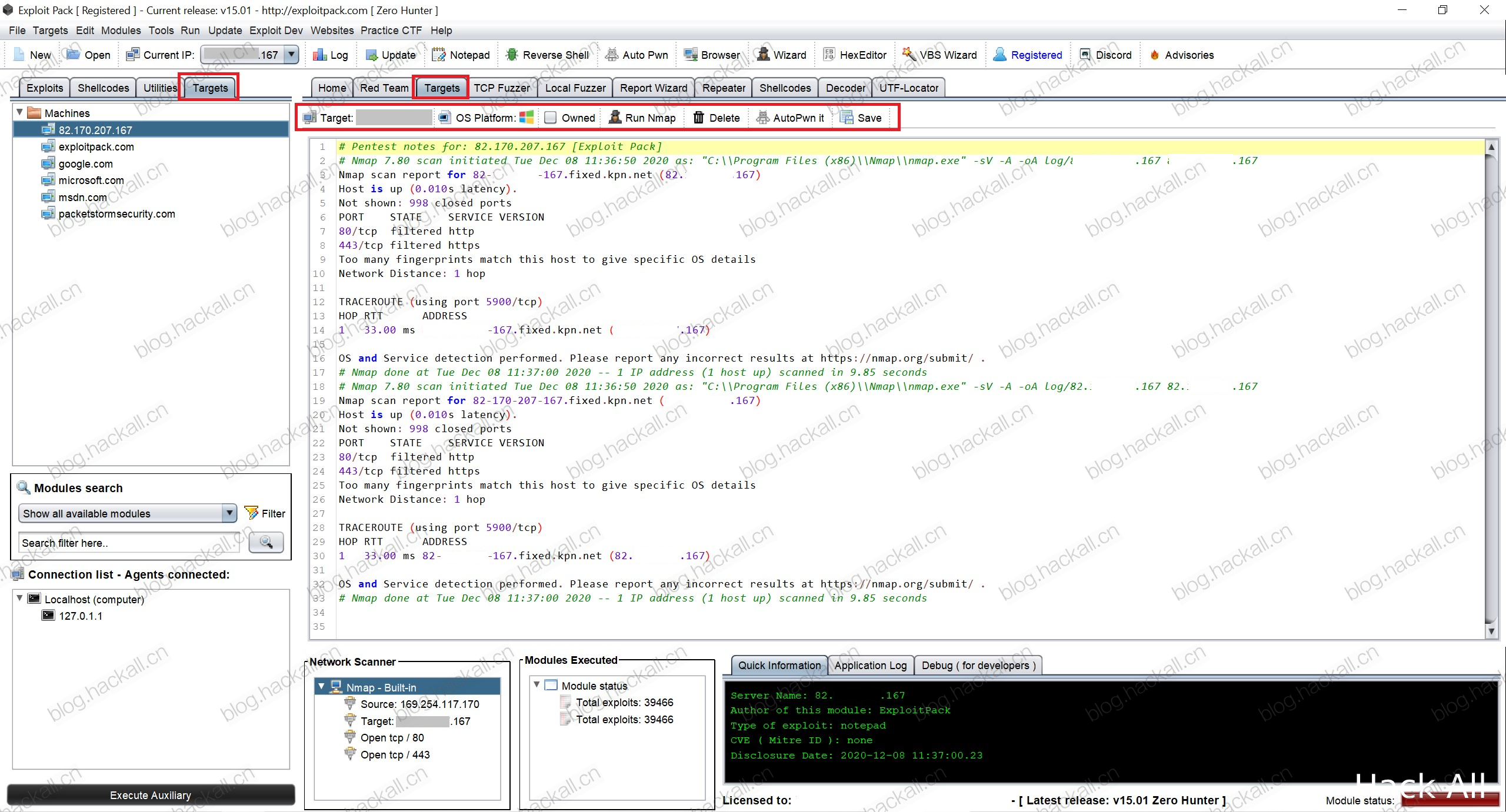Collapse the Machines tree node
This screenshot has width=1506, height=812.
pyautogui.click(x=20, y=112)
